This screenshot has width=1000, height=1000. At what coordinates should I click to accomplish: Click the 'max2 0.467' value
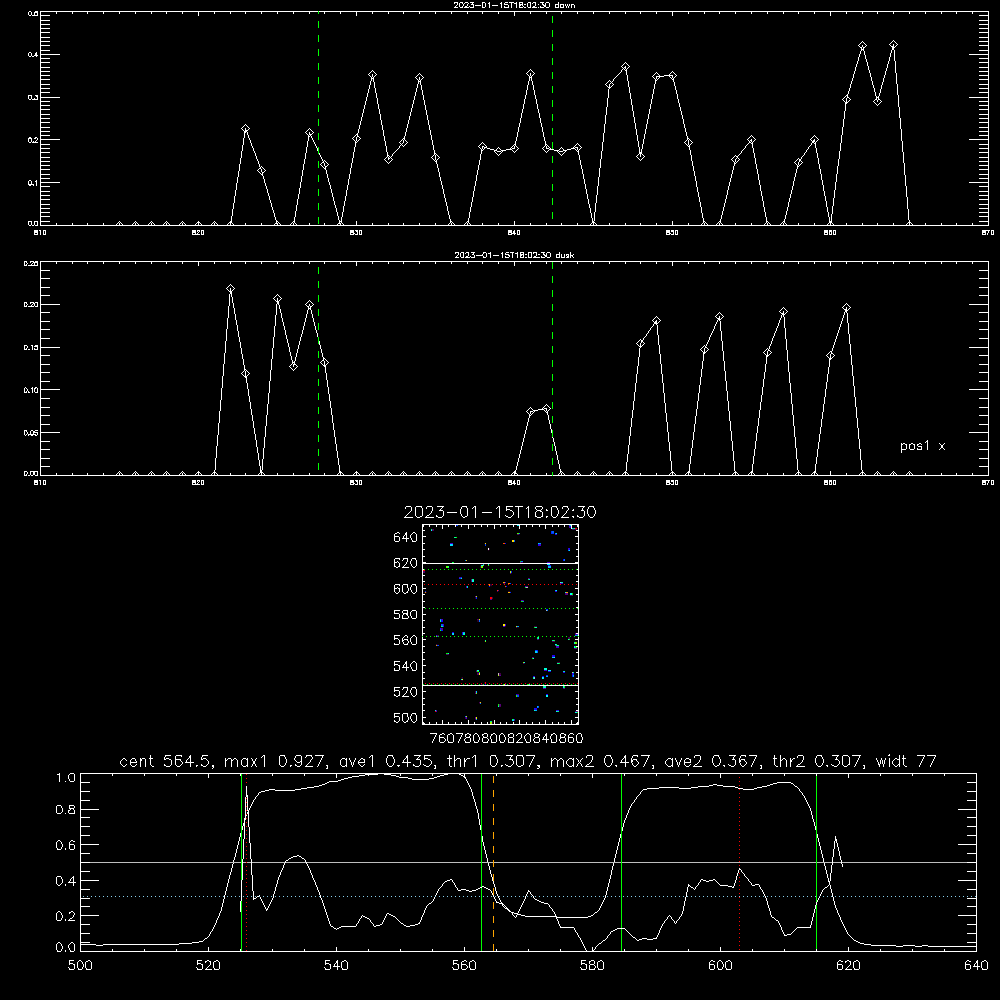click(600, 761)
